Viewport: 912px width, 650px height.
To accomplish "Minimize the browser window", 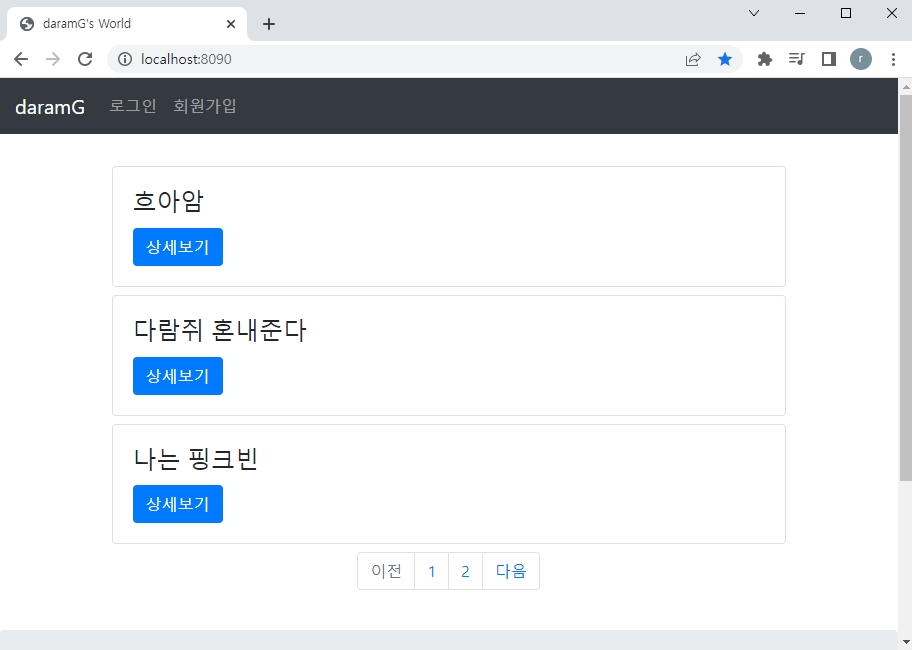I will tap(800, 13).
